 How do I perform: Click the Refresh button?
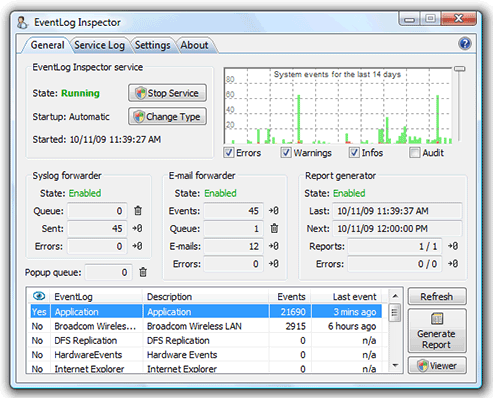click(x=437, y=296)
